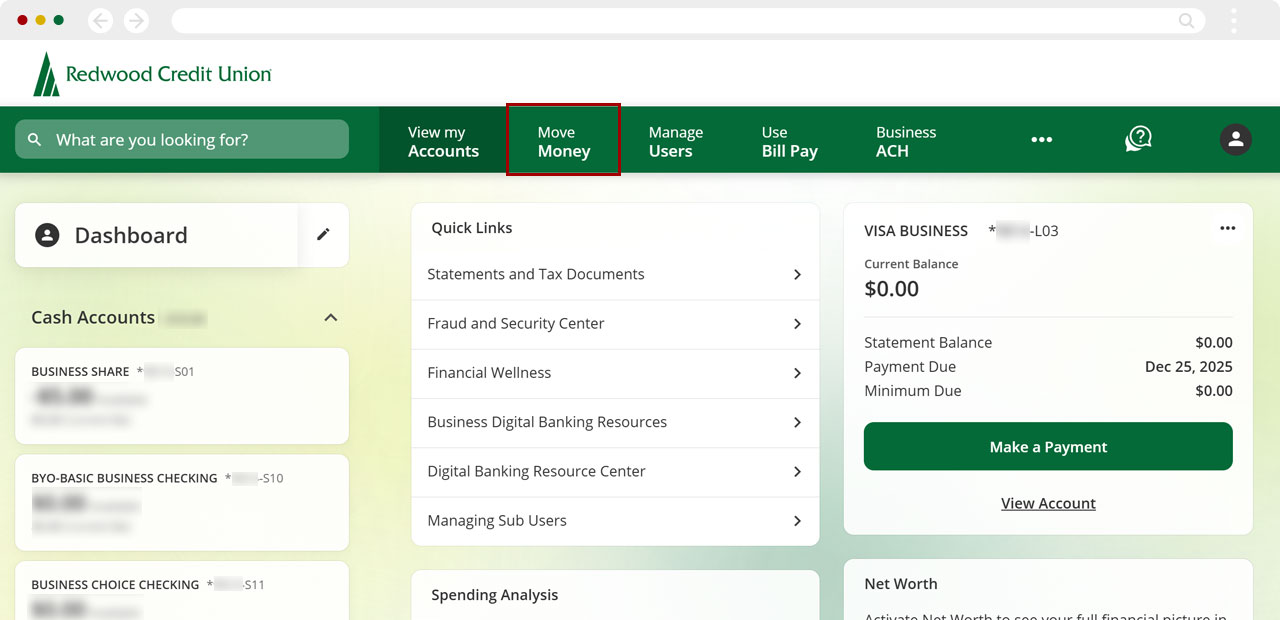The image size is (1280, 620).
Task: Click the browser forward arrow
Action: [136, 20]
